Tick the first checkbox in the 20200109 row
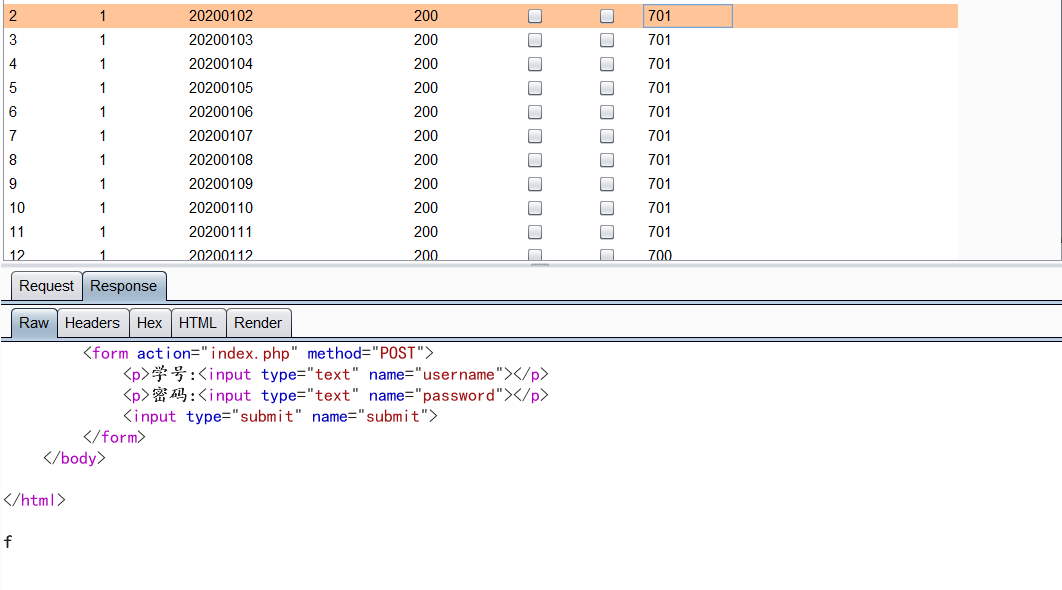Viewport: 1062px width, 590px height. 535,184
